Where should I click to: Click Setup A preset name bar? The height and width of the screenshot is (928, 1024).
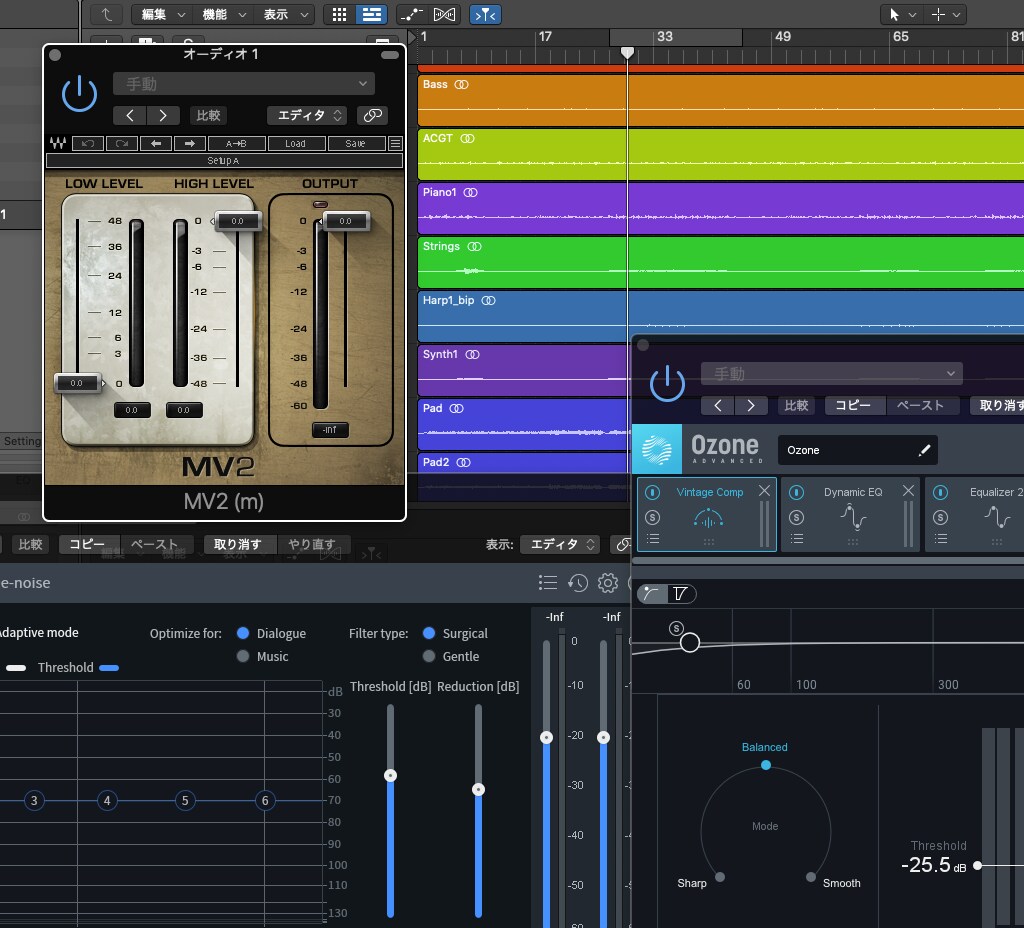(223, 161)
